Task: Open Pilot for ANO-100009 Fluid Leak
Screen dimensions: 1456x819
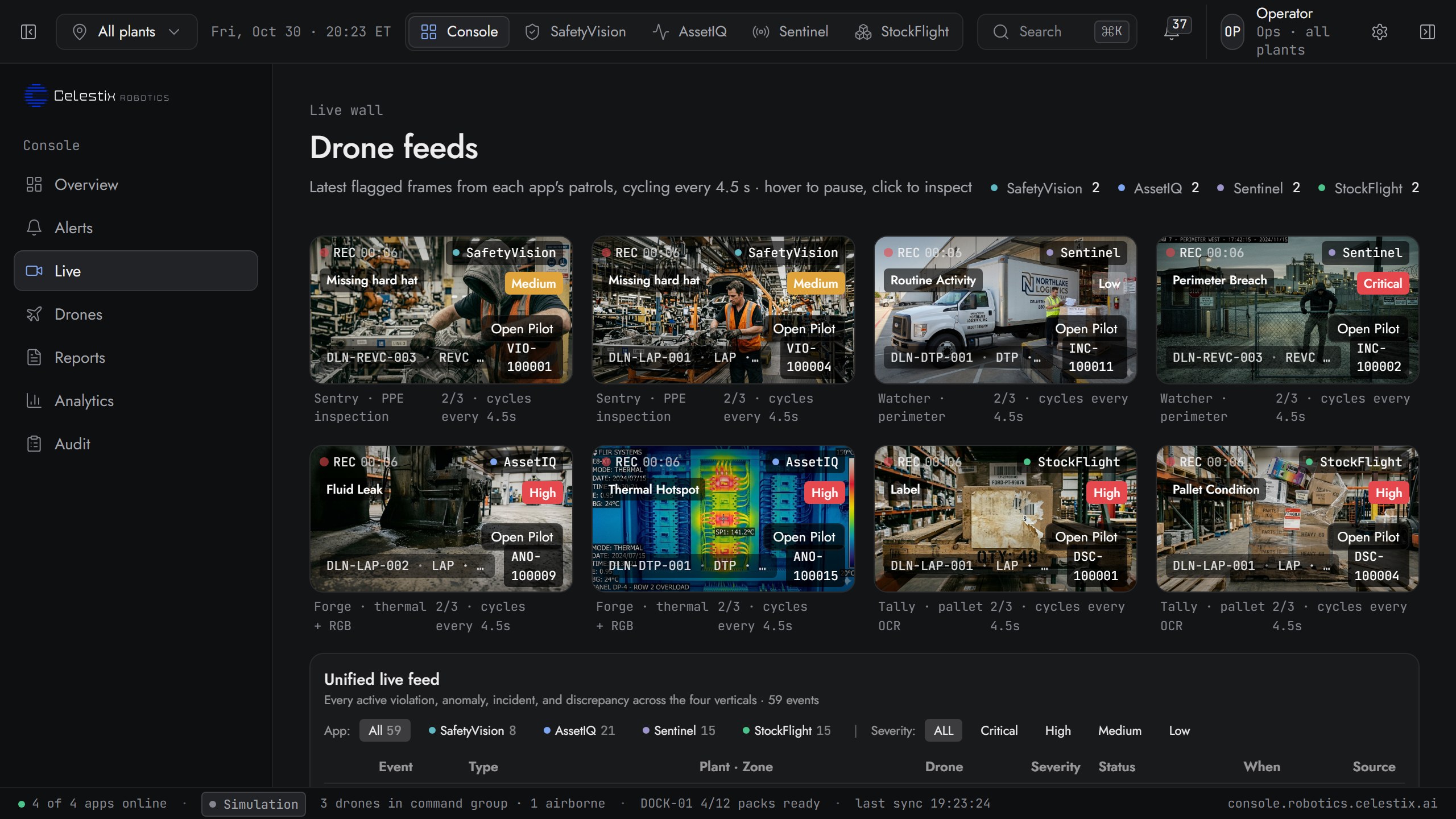Action: pos(522,537)
